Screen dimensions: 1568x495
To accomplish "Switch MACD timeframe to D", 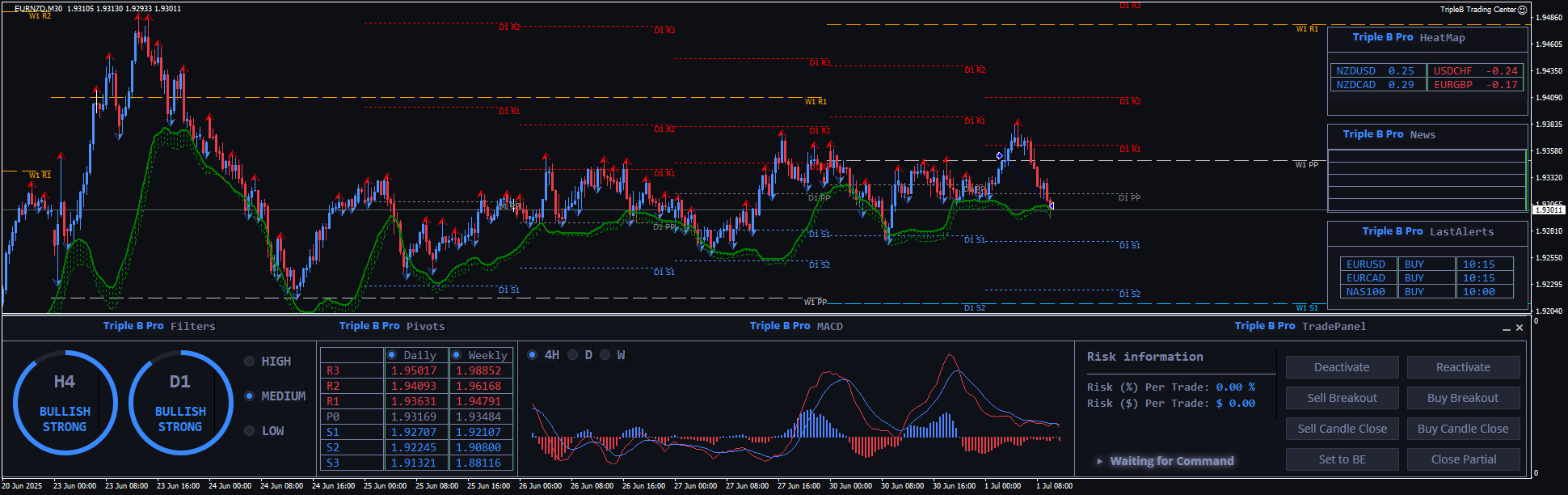I will pos(573,355).
